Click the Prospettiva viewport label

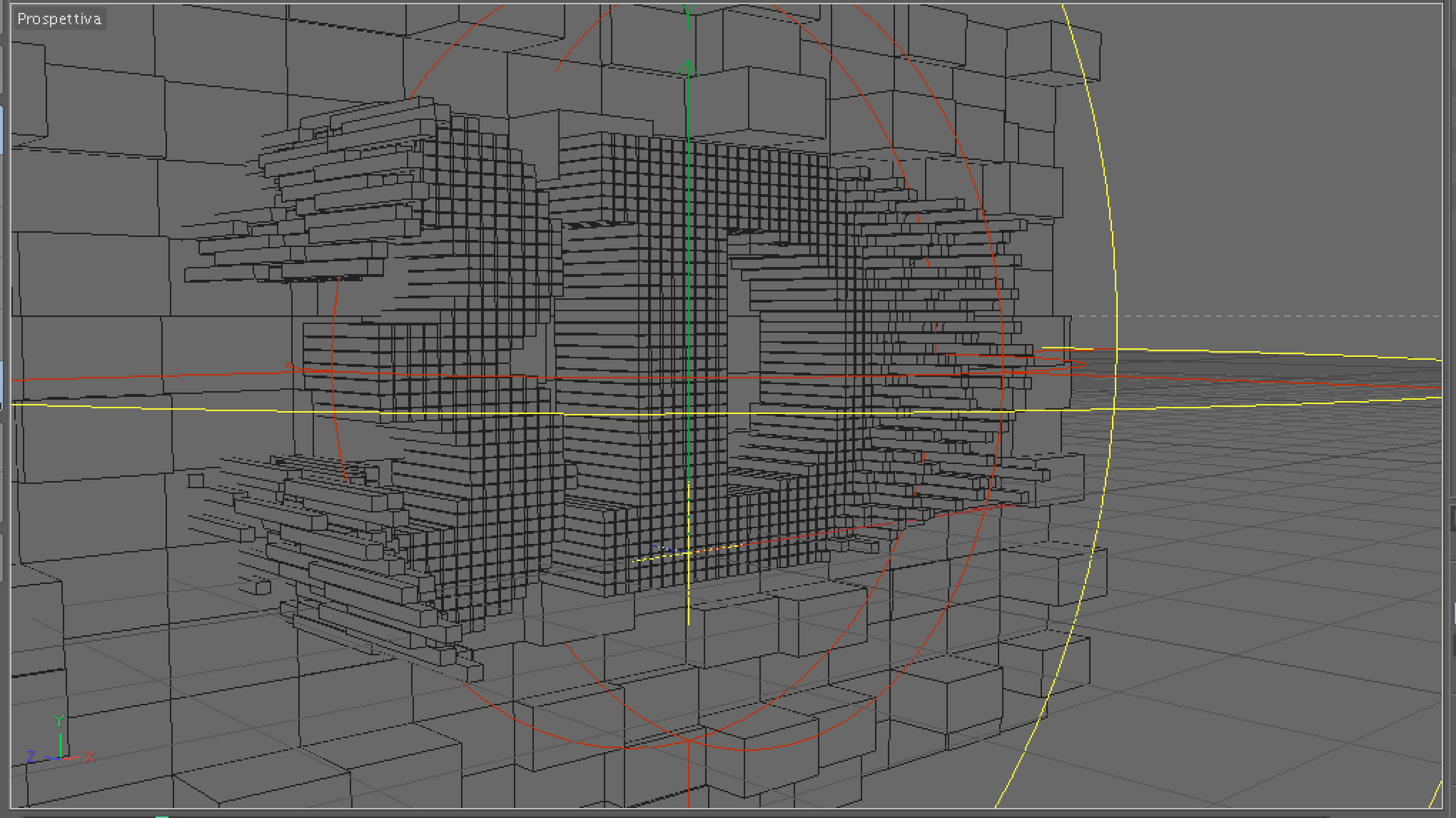click(x=59, y=19)
